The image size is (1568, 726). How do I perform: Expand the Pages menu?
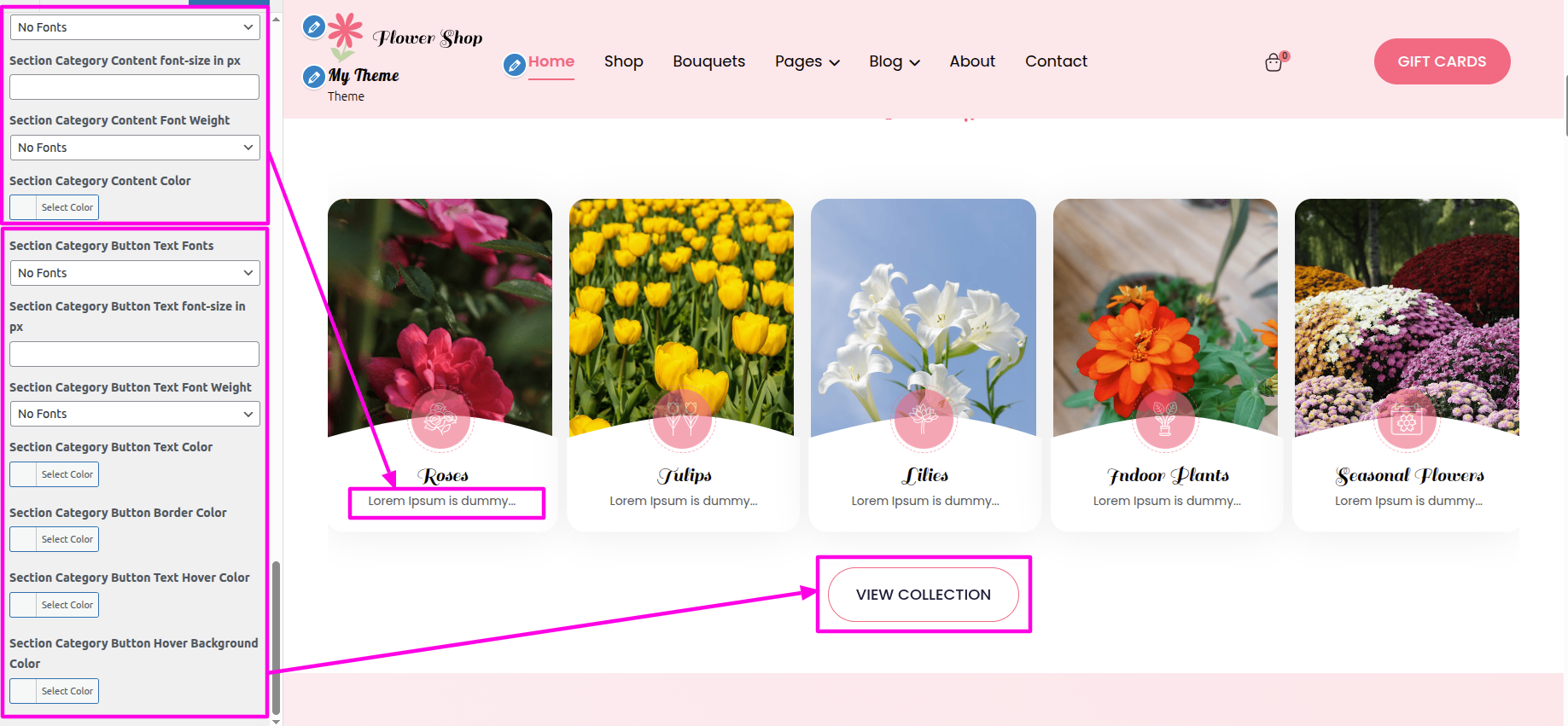click(x=807, y=61)
